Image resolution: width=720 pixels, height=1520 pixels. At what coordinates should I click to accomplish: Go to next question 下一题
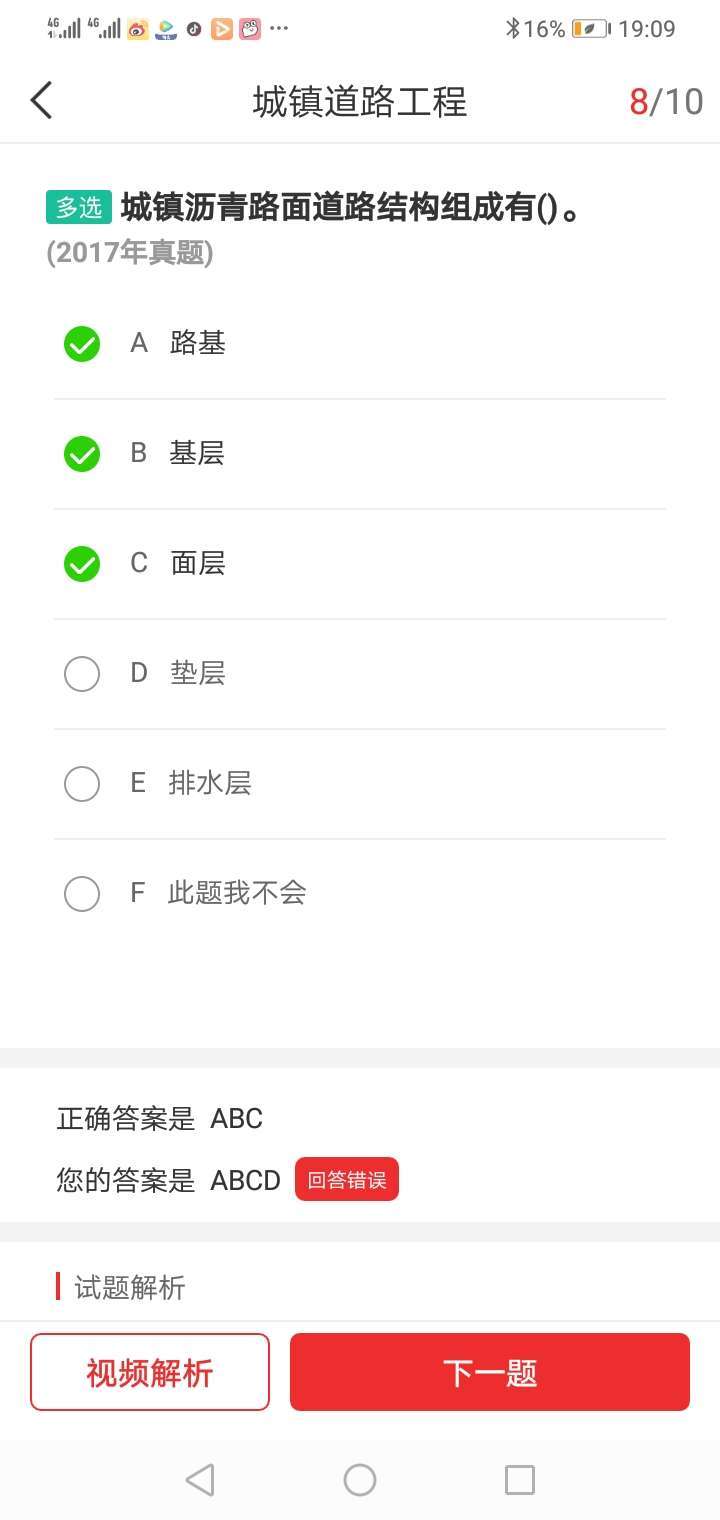click(x=490, y=1372)
